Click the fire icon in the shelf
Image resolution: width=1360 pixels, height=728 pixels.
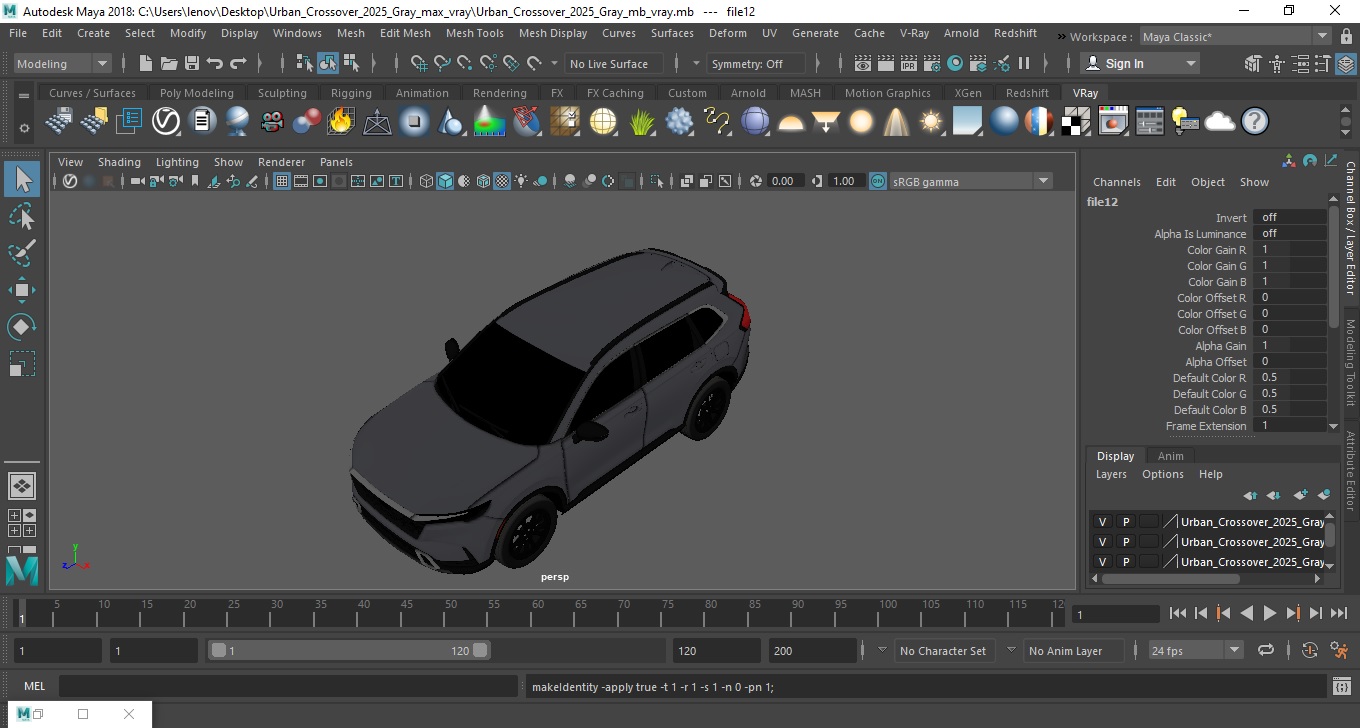coord(341,122)
